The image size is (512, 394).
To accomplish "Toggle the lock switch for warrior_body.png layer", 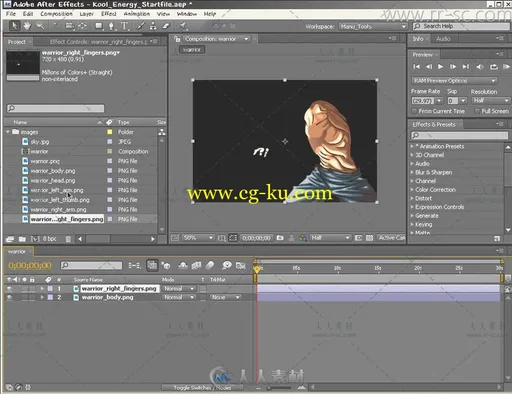I will click(32, 297).
